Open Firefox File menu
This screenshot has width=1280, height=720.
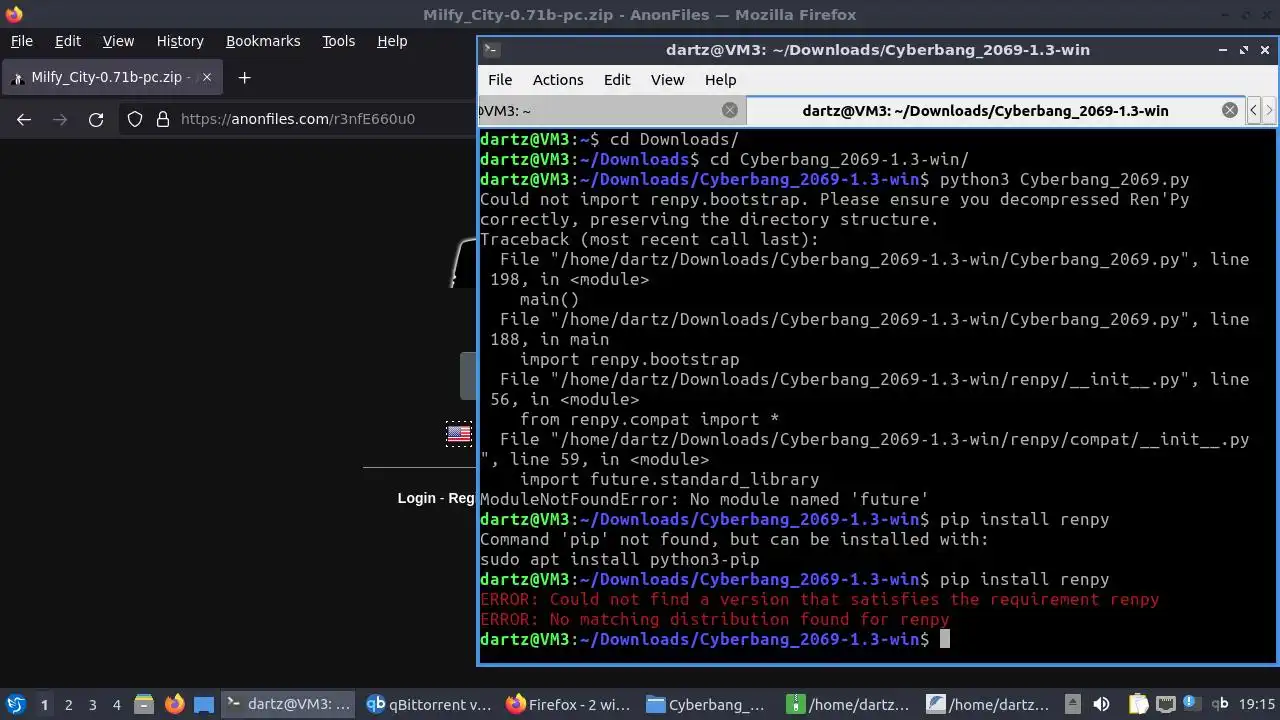(x=22, y=41)
